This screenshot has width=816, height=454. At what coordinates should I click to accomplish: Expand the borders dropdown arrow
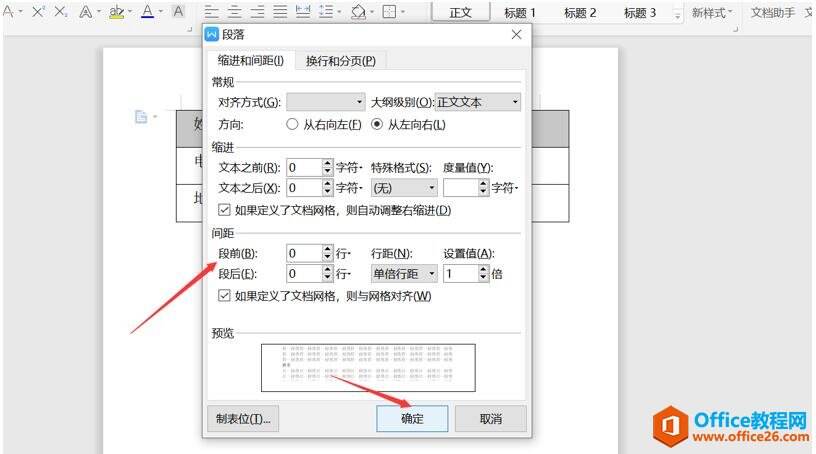point(402,11)
